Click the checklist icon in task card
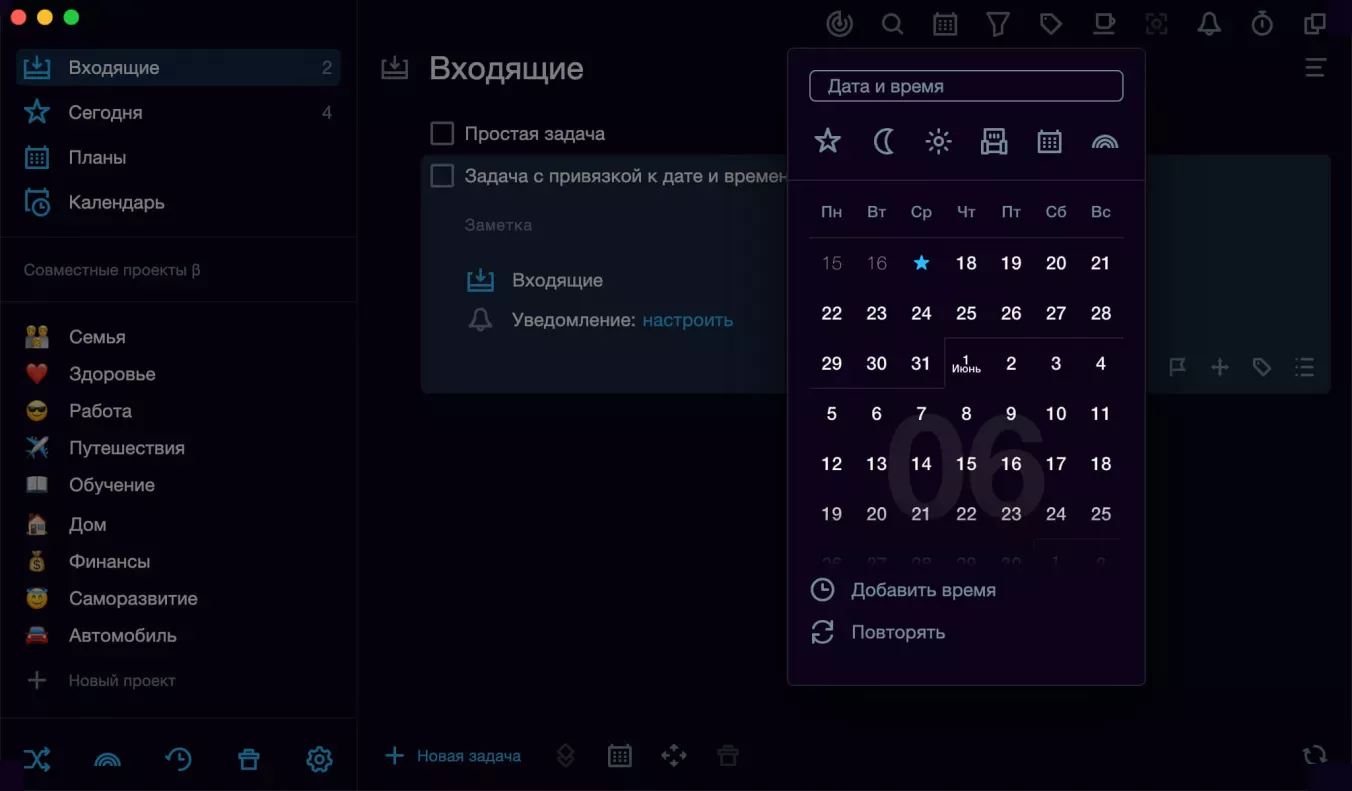The image size is (1352, 791). [x=1304, y=367]
